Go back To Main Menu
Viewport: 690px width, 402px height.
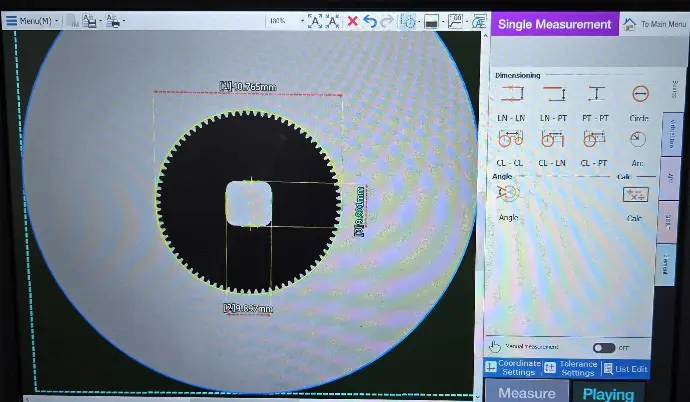[655, 24]
